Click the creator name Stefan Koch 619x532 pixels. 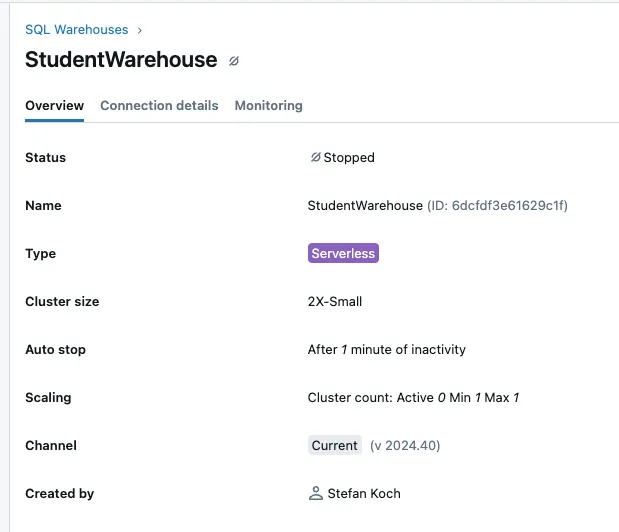point(364,493)
